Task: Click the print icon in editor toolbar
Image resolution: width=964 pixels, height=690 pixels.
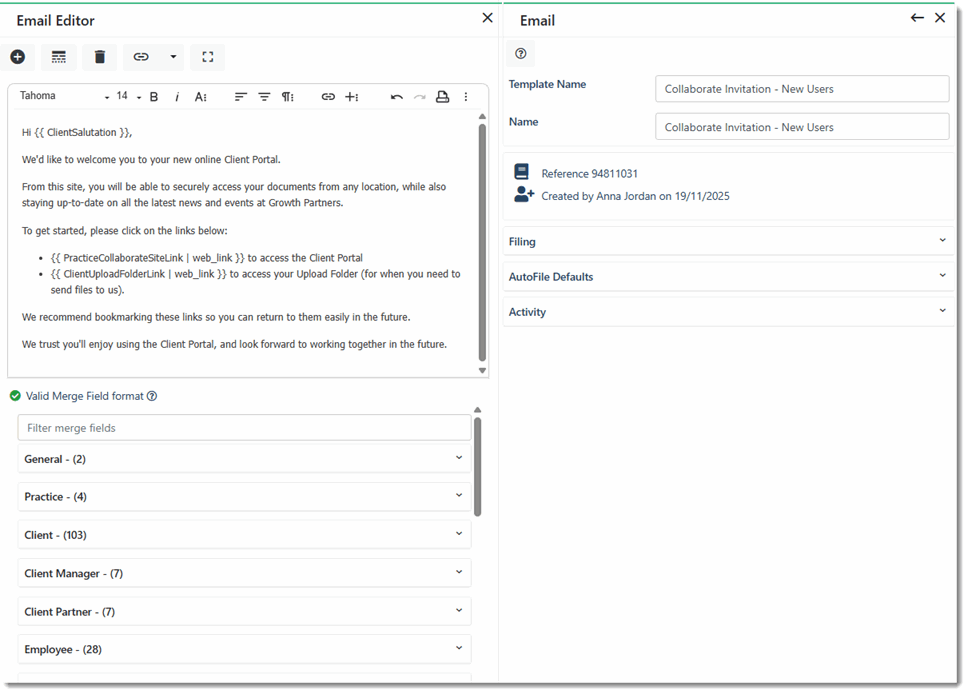Action: [x=442, y=97]
